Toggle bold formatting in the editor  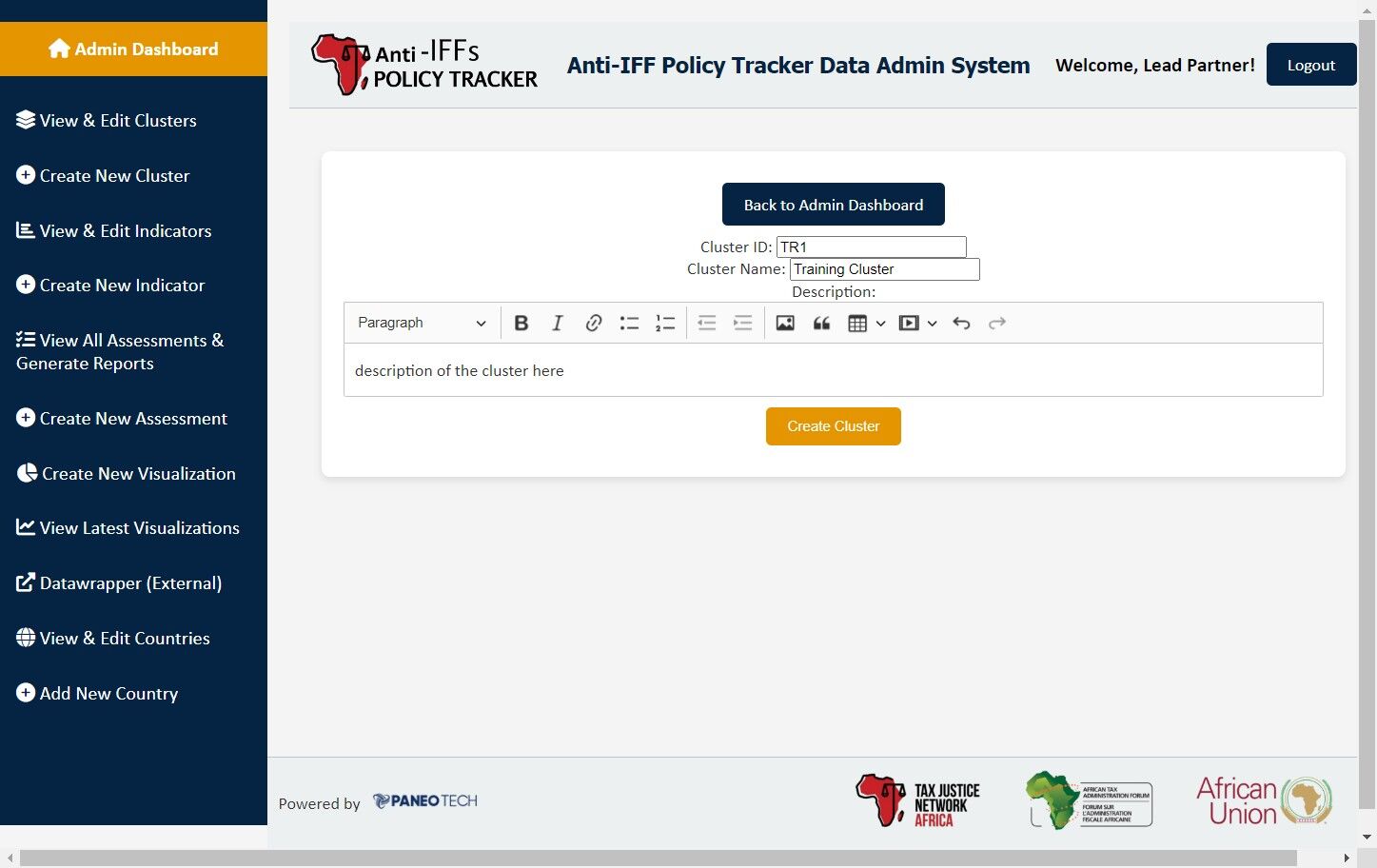521,323
